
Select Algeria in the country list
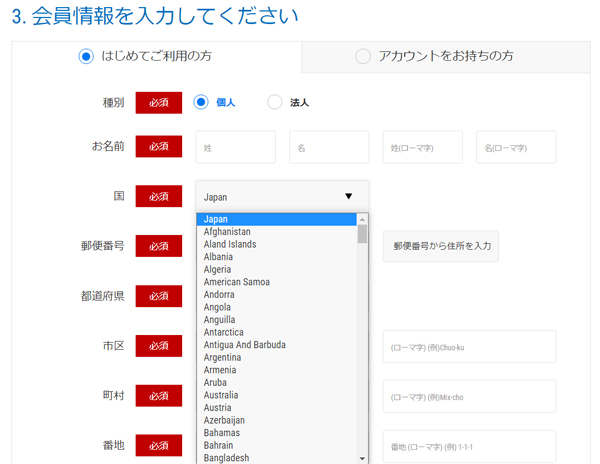click(x=276, y=270)
